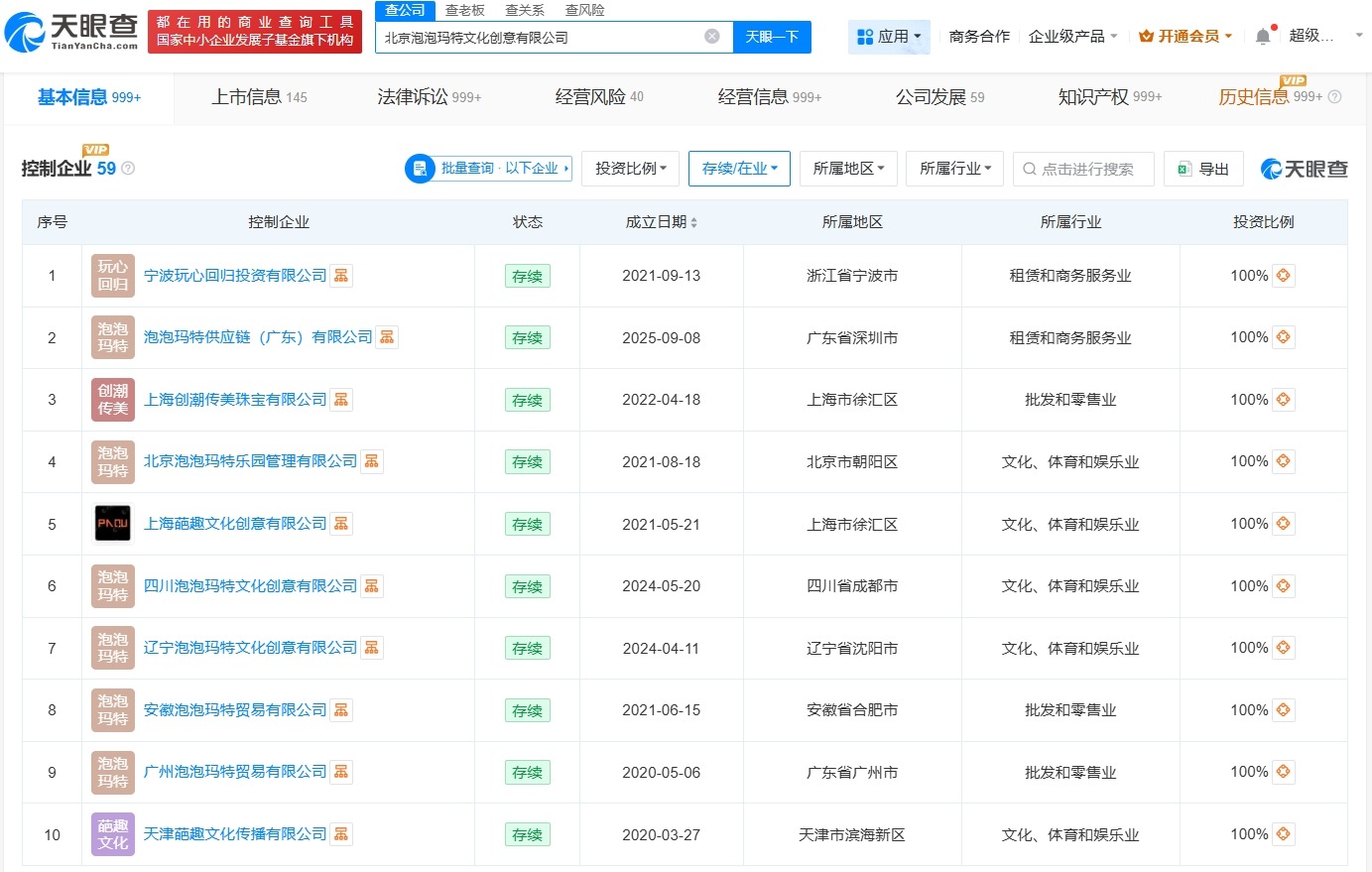The height and width of the screenshot is (872, 1372).
Task: Open the equity chart icon beside 宁波玩心回归投资有限公司
Action: pyautogui.click(x=341, y=276)
